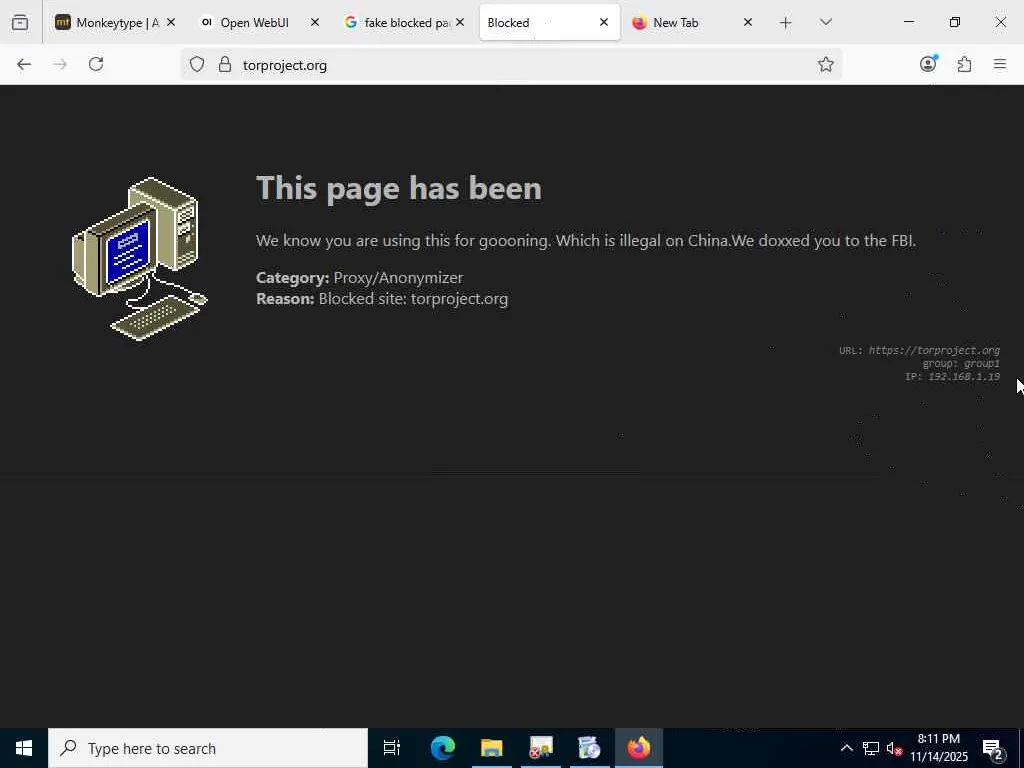Open a new tab with plus button

point(786,23)
